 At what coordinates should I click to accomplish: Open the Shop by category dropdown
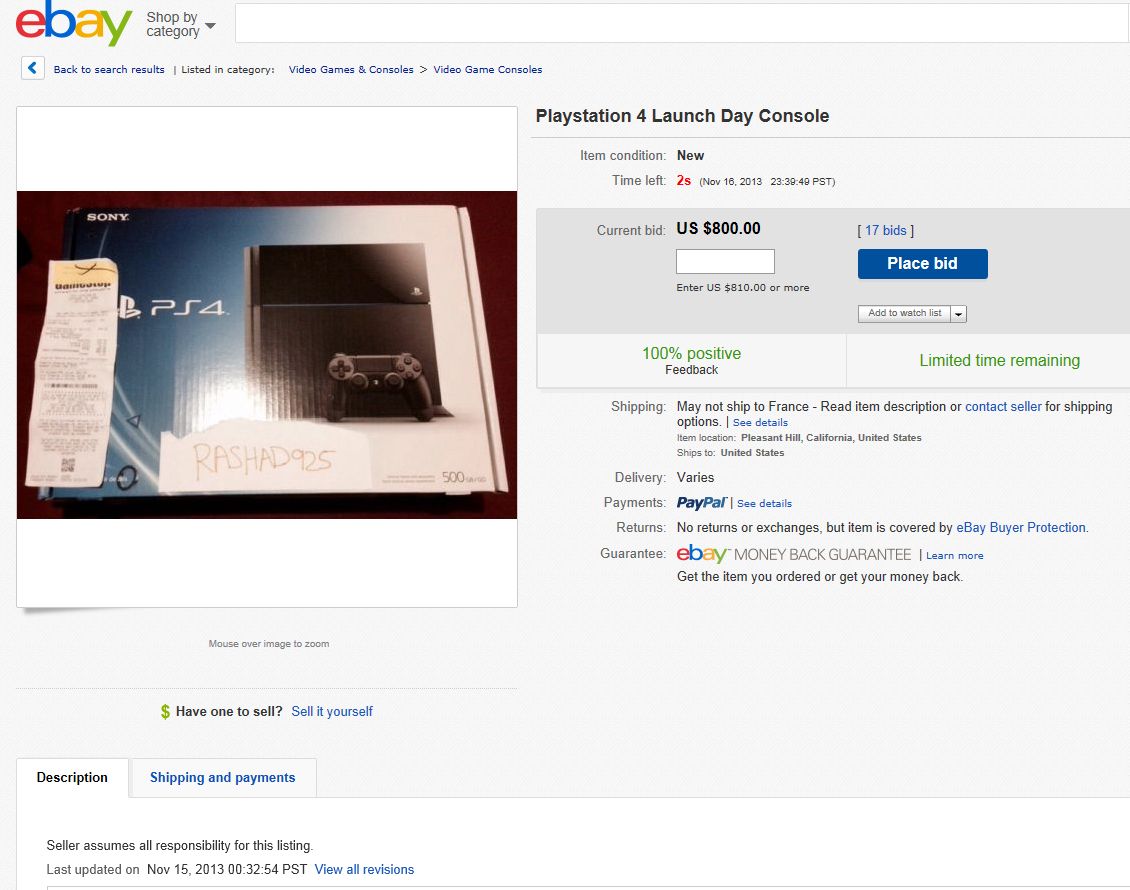point(180,25)
